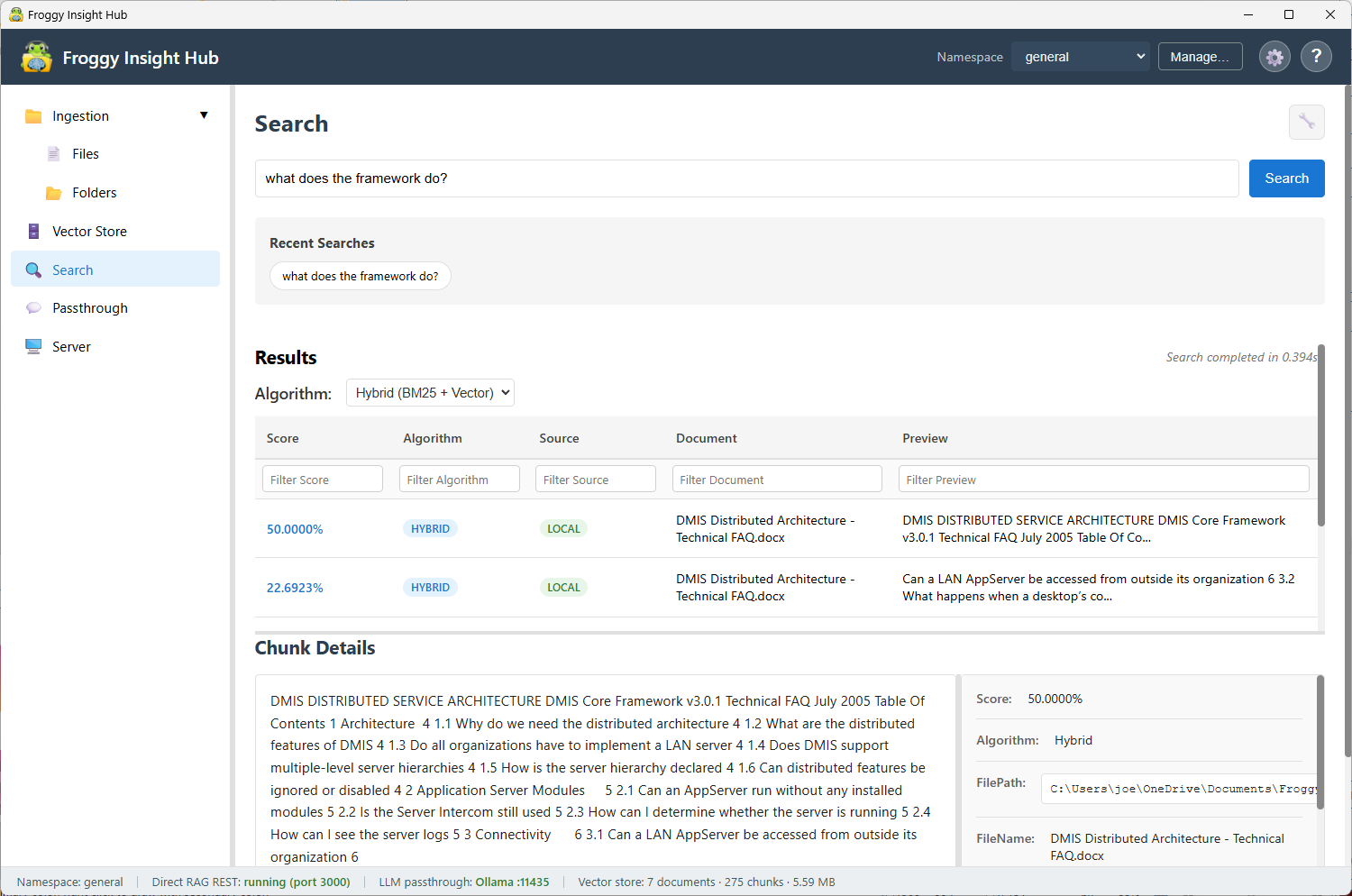Sort by the Score column header
The width and height of the screenshot is (1352, 896).
coord(282,438)
